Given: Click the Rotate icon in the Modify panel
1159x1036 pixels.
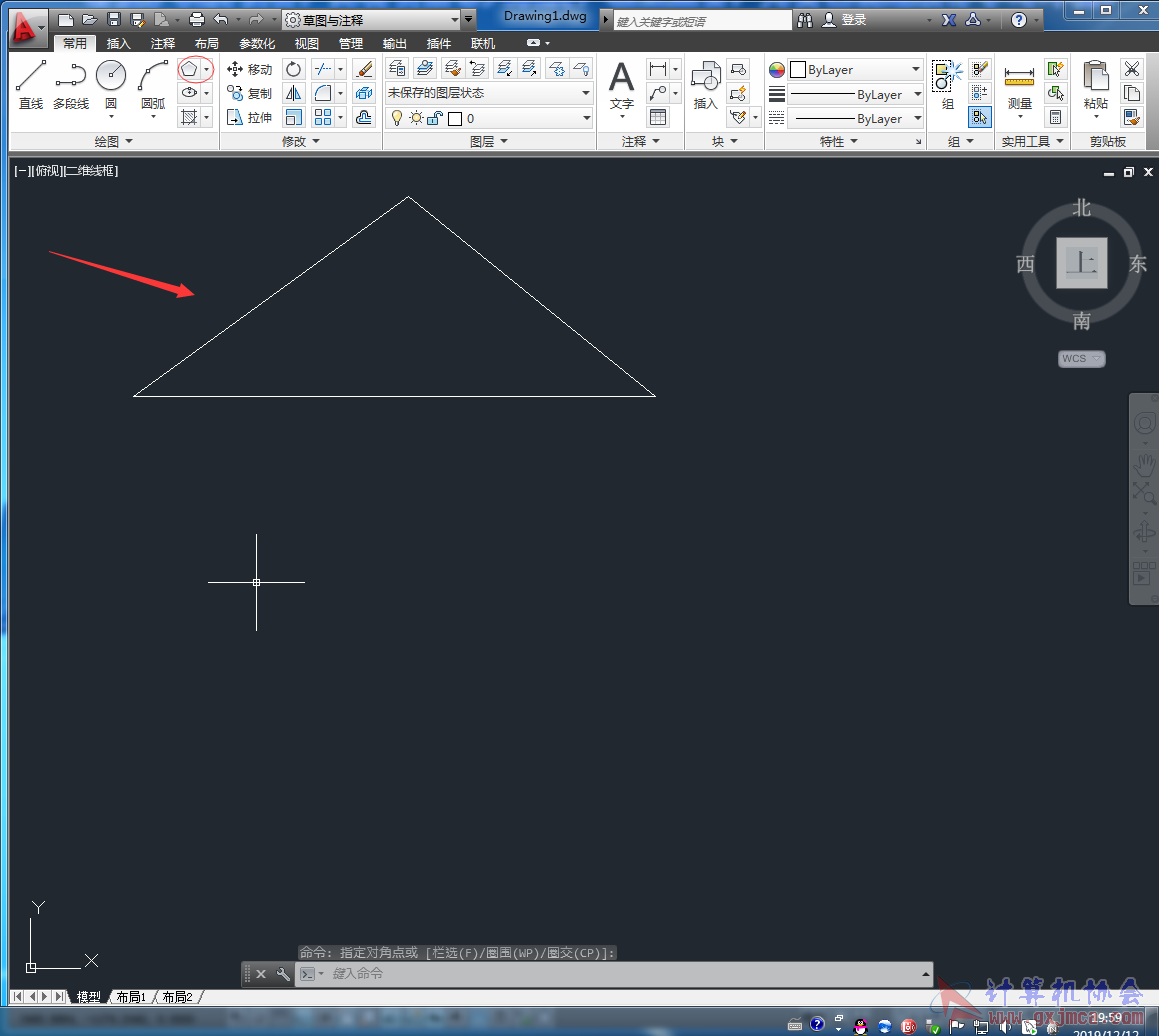Looking at the screenshot, I should click(294, 69).
